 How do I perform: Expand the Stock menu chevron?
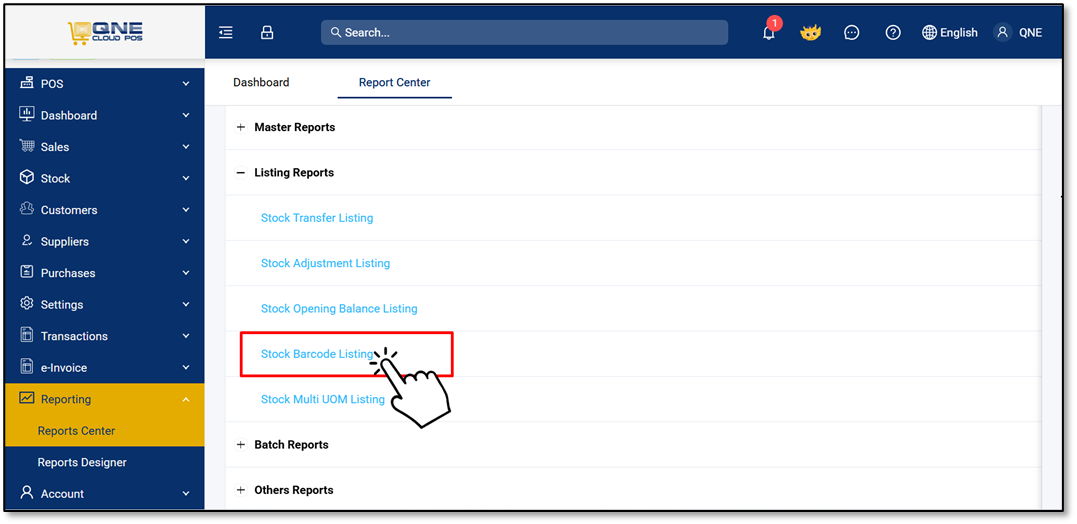[185, 179]
